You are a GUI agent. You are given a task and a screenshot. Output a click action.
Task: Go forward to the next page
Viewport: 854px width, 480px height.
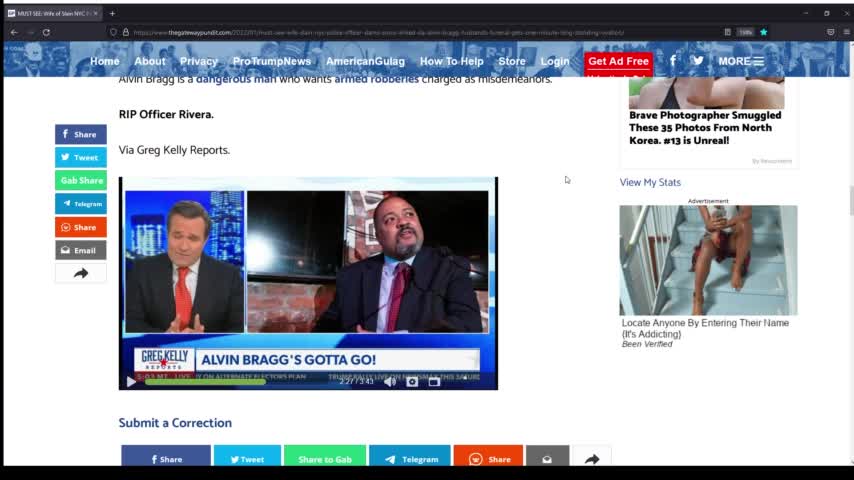(30, 32)
